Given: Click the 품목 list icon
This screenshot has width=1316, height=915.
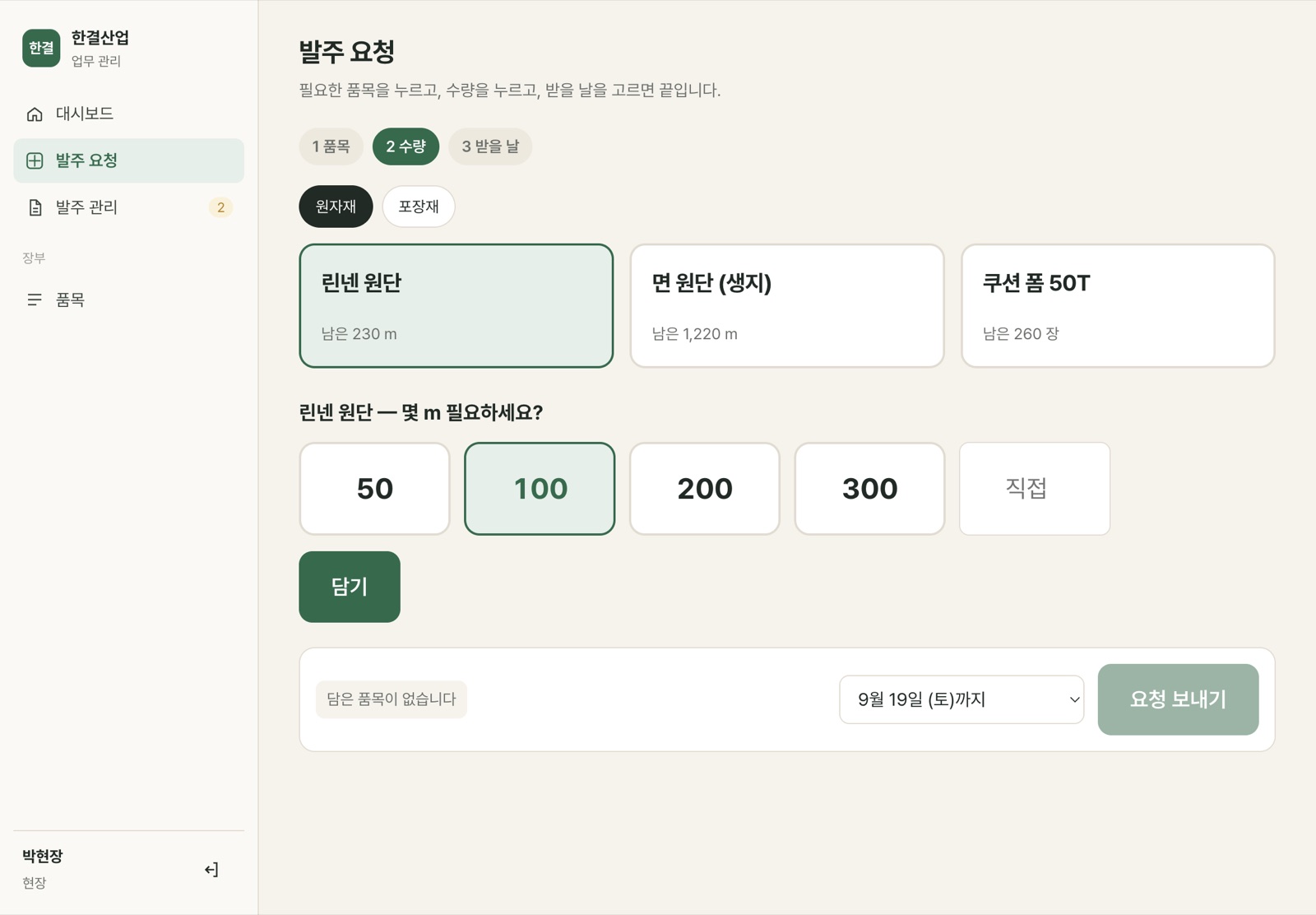Looking at the screenshot, I should pos(35,300).
